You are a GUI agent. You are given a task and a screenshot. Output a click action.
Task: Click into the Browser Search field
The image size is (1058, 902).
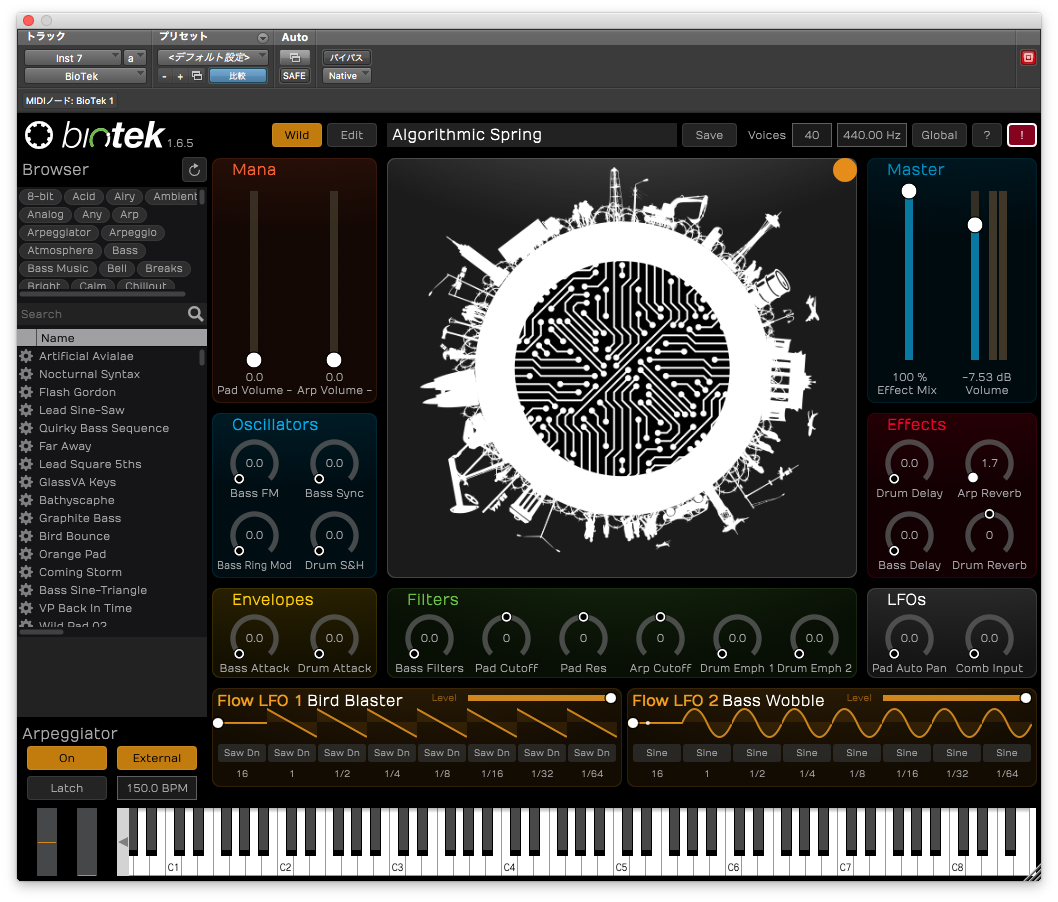point(103,314)
